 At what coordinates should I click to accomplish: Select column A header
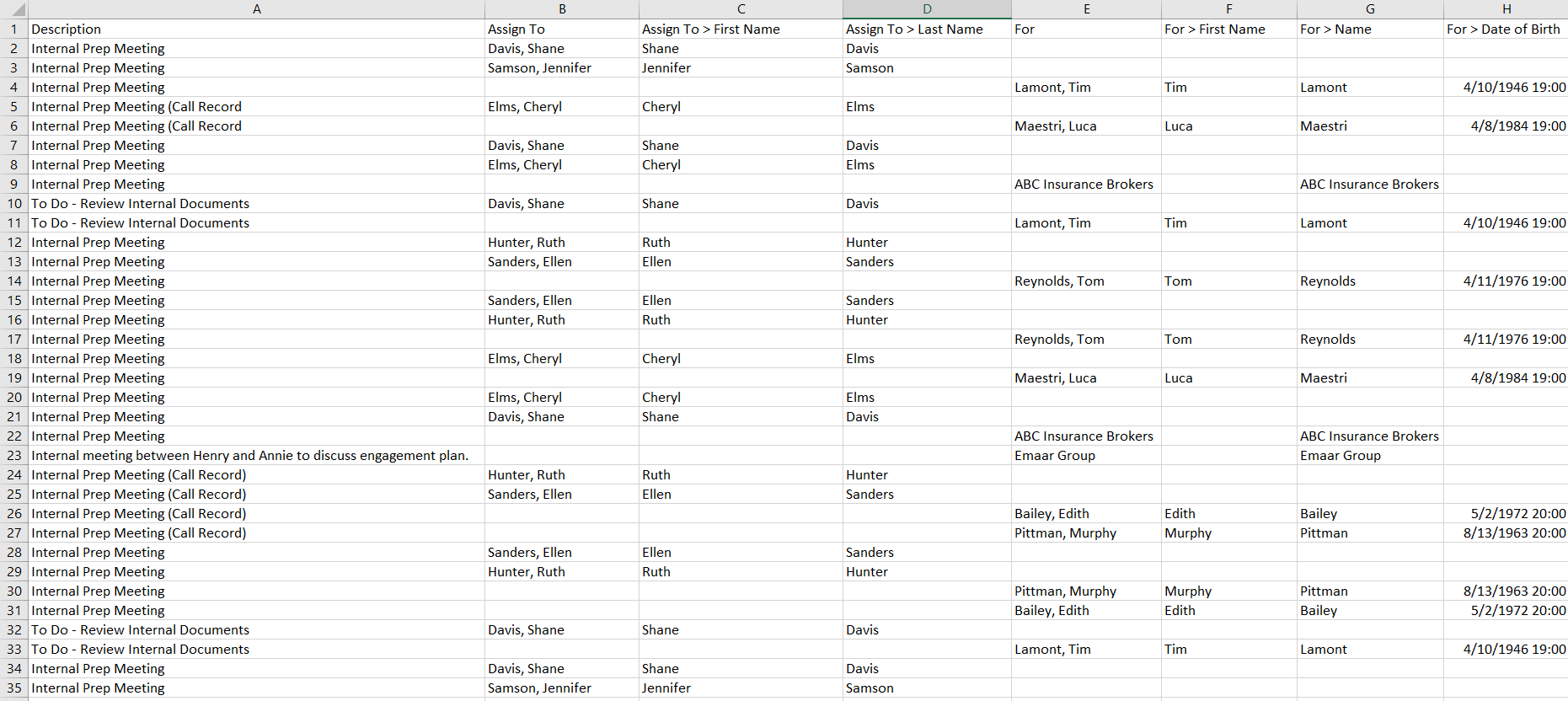click(x=256, y=9)
